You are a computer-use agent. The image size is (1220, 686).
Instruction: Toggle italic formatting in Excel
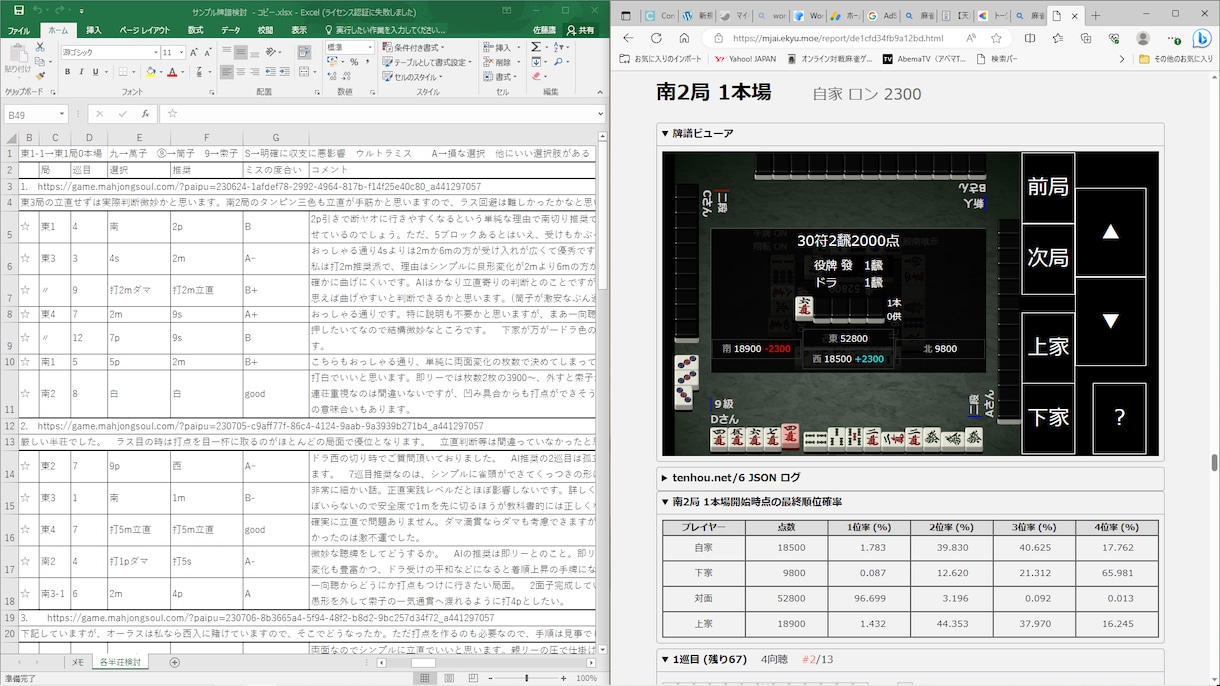coord(81,72)
